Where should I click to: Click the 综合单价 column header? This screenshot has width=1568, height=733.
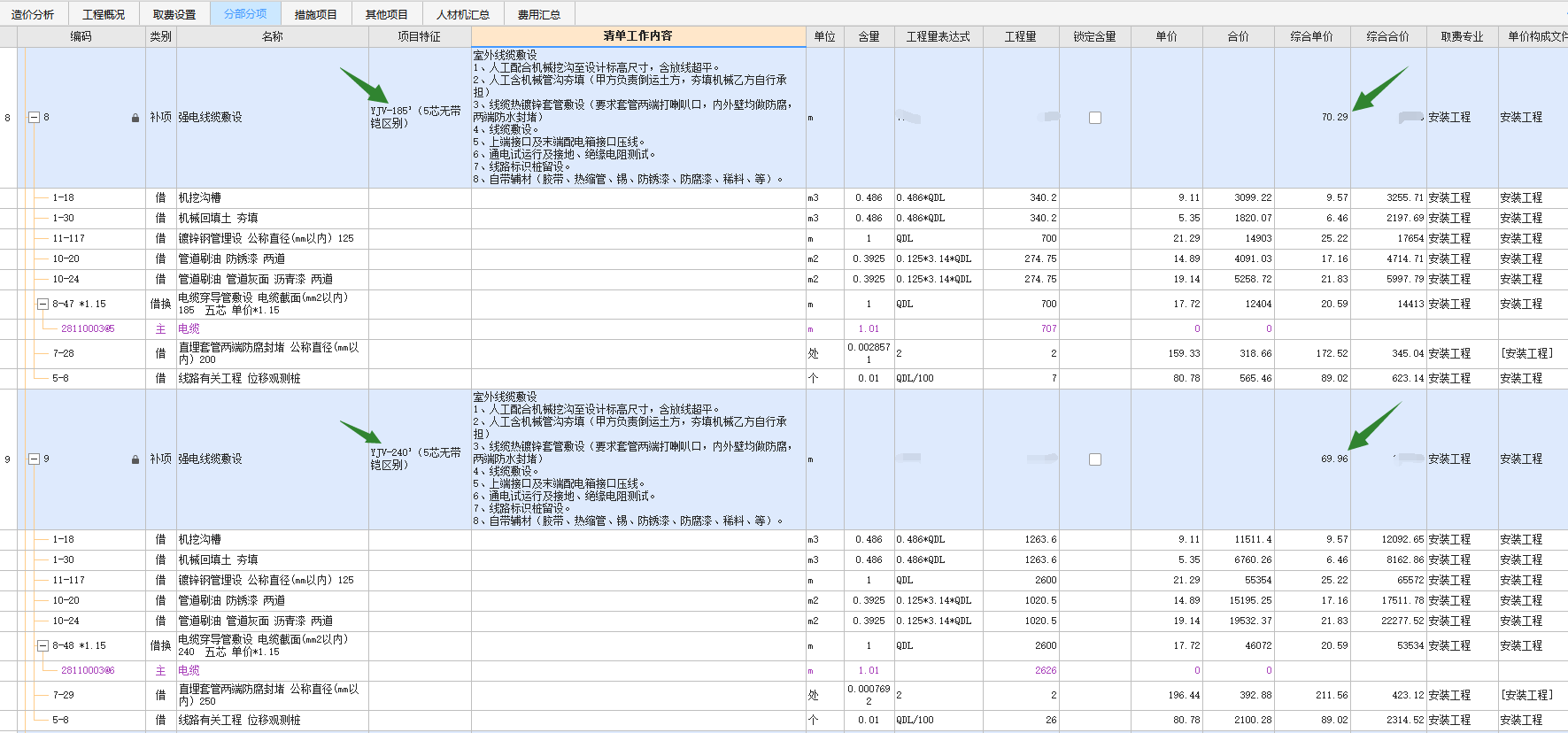pyautogui.click(x=1312, y=36)
